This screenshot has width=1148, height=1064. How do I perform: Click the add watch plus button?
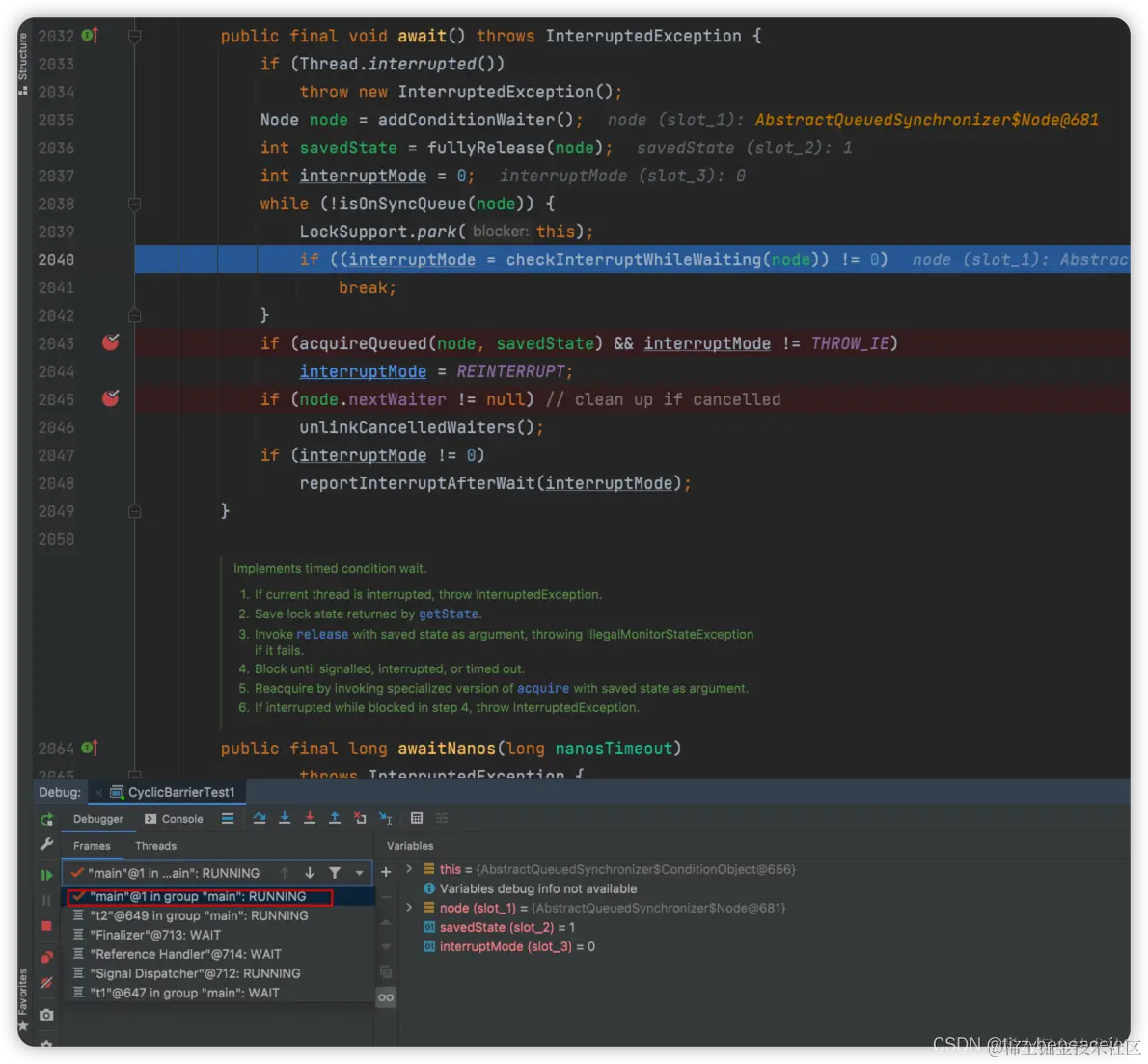(386, 872)
